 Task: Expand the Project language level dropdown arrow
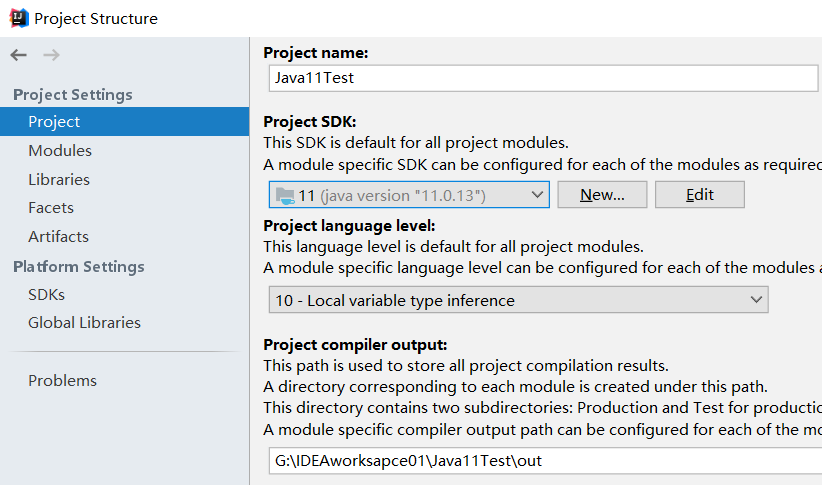click(756, 300)
